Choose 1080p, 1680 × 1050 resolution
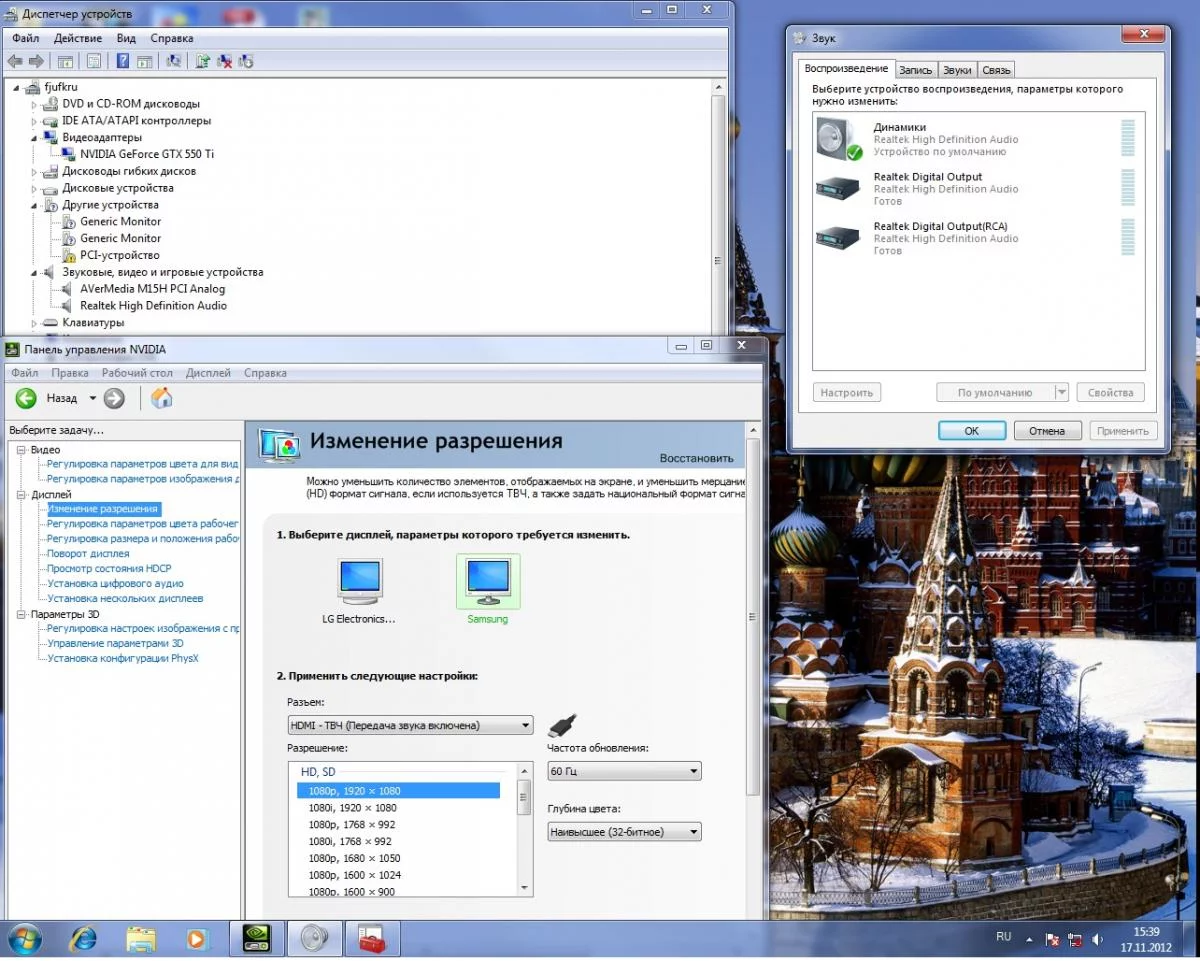The image size is (1200, 961). click(x=354, y=858)
